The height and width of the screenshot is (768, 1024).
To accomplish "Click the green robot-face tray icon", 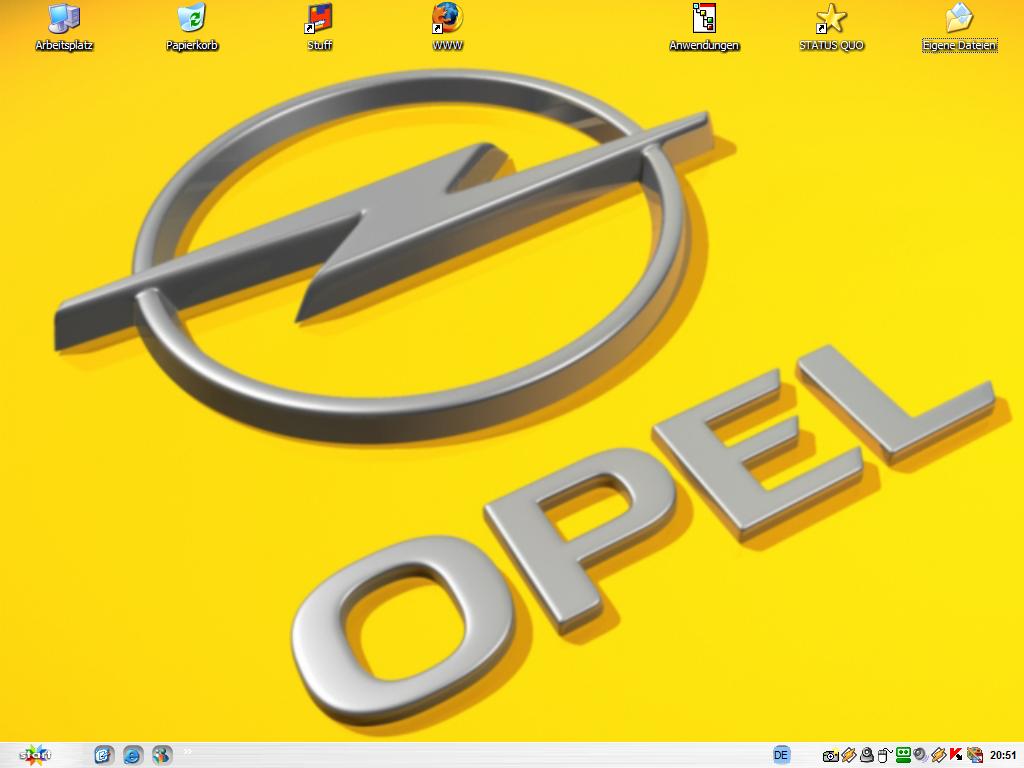I will pos(902,756).
